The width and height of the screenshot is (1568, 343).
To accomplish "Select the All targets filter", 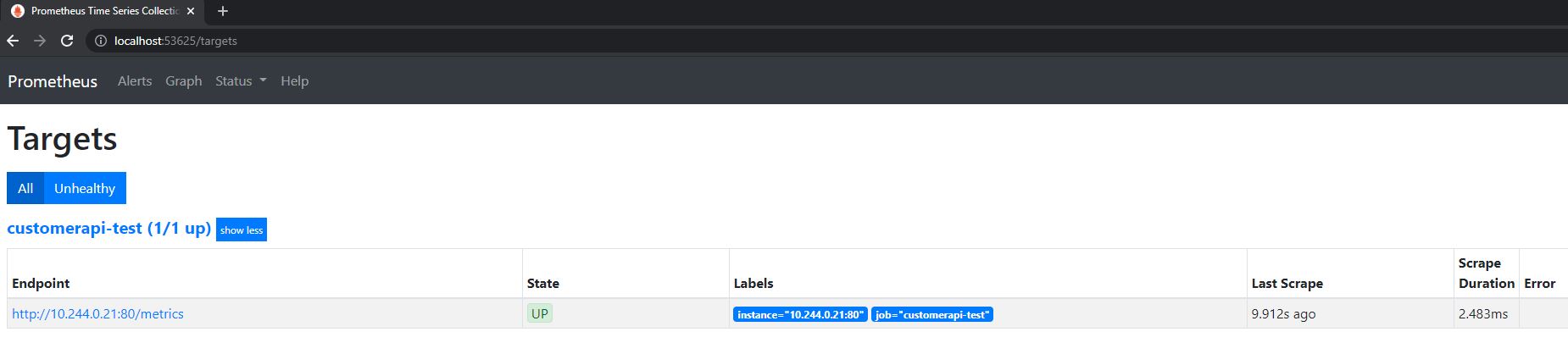I will point(25,188).
